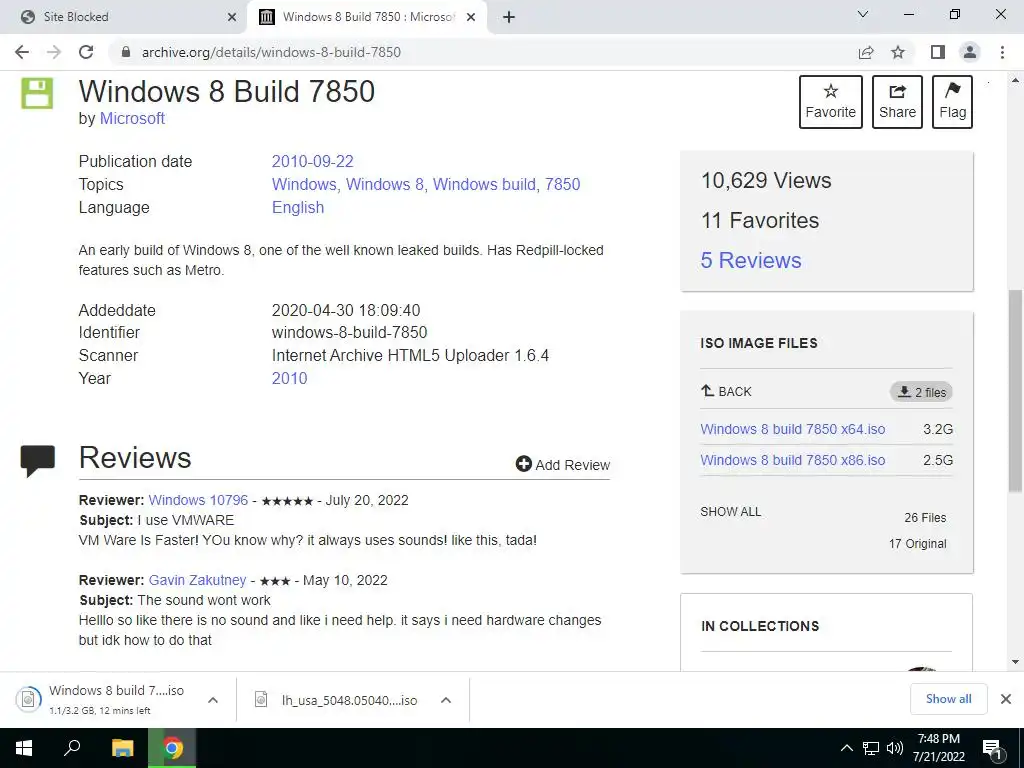Image resolution: width=1024 pixels, height=768 pixels.
Task: Open reviewer Windows 10796 profile
Action: (x=199, y=500)
